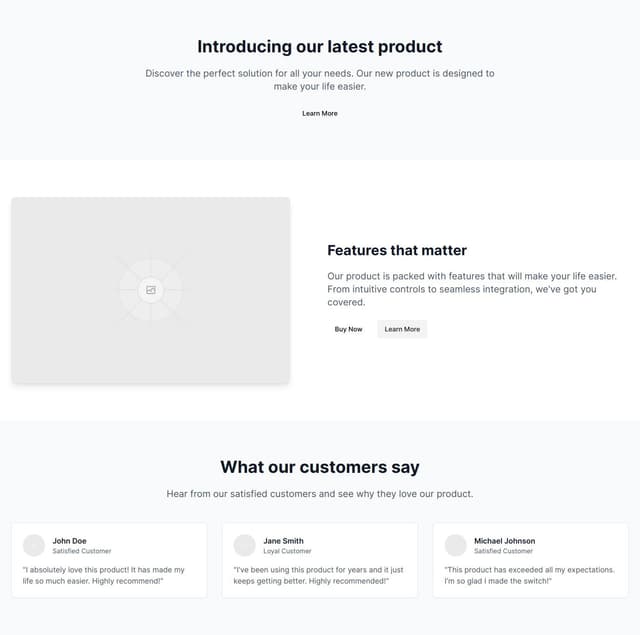Click the Introducing our latest product heading

[x=320, y=47]
